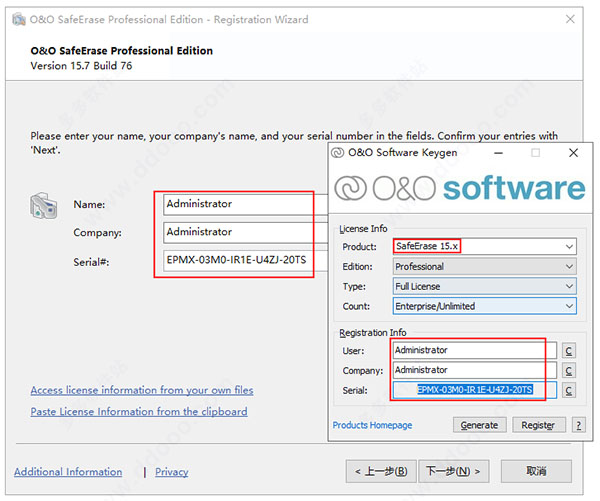600x501 pixels.
Task: Close the Registration Wizard window
Action: click(570, 19)
